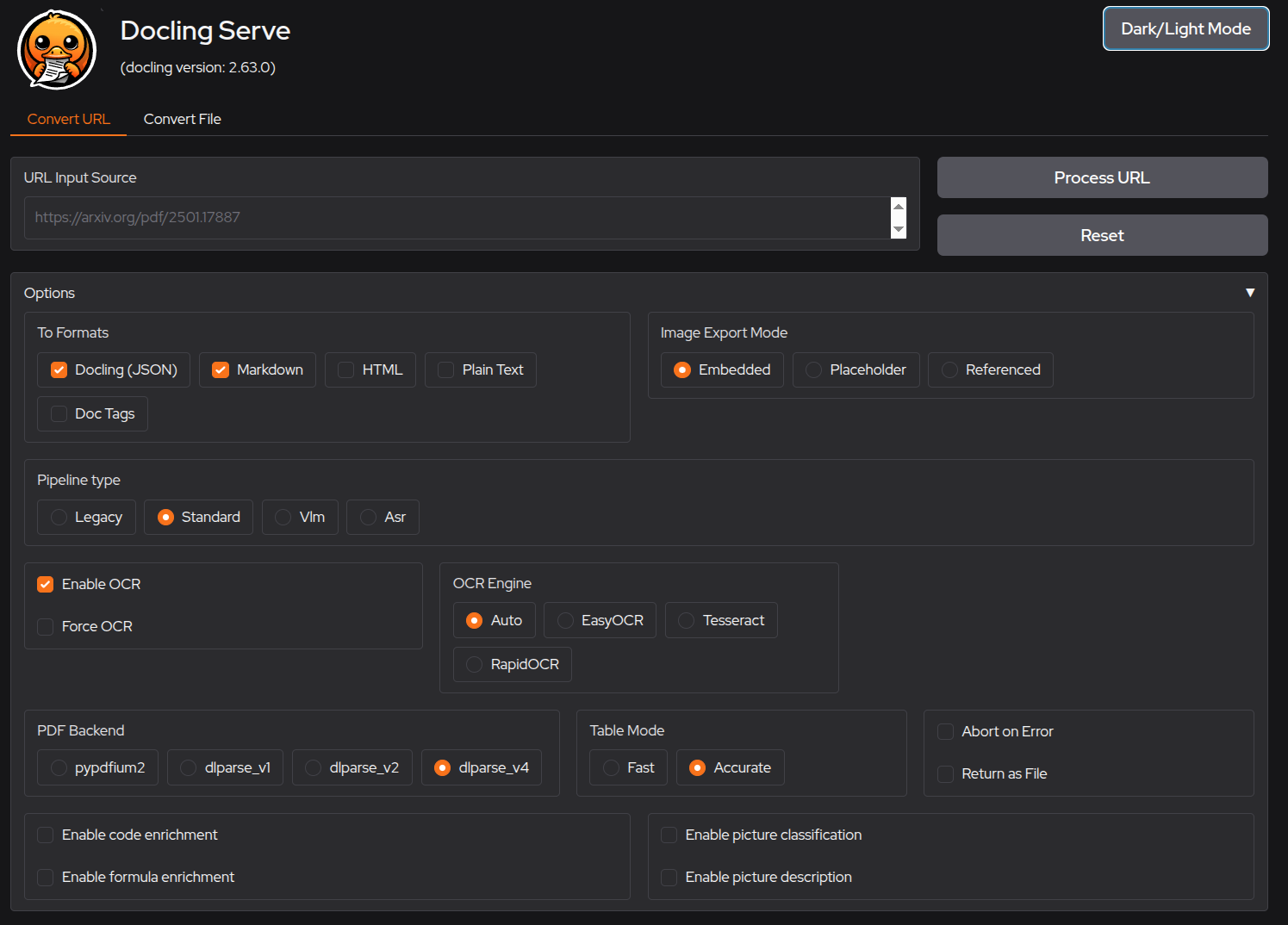
Task: Choose Placeholder image export mode
Action: click(x=813, y=369)
